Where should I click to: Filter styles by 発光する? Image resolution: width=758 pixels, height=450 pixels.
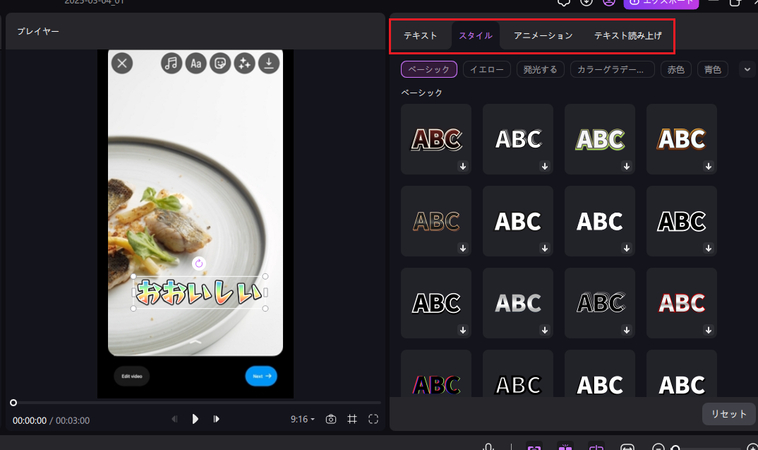pyautogui.click(x=540, y=70)
